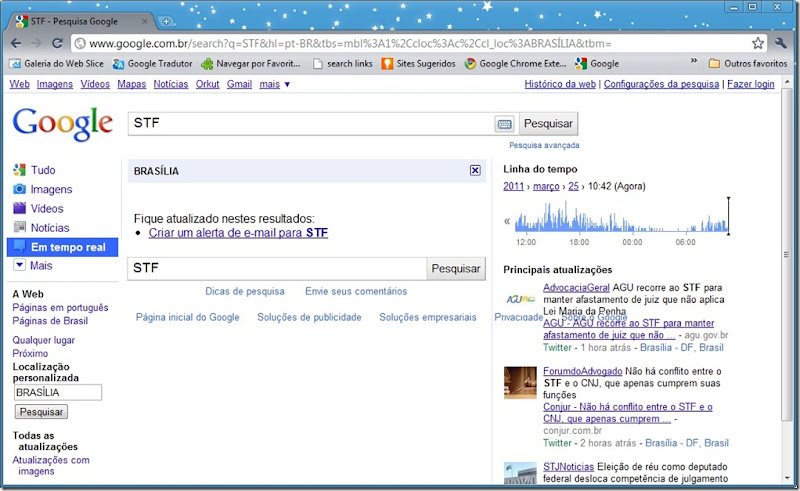800x491 pixels.
Task: Close the STF - Pesquisa Google tab
Action: [145, 21]
